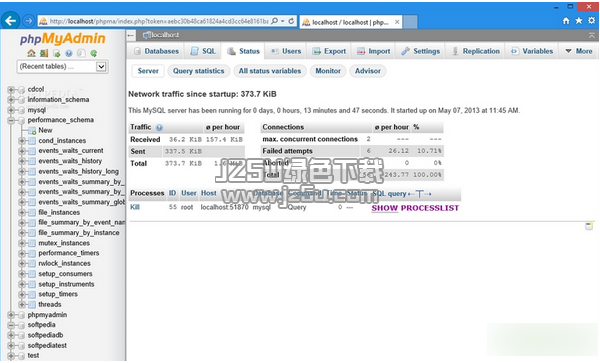Open a new browser tab

tap(410, 22)
